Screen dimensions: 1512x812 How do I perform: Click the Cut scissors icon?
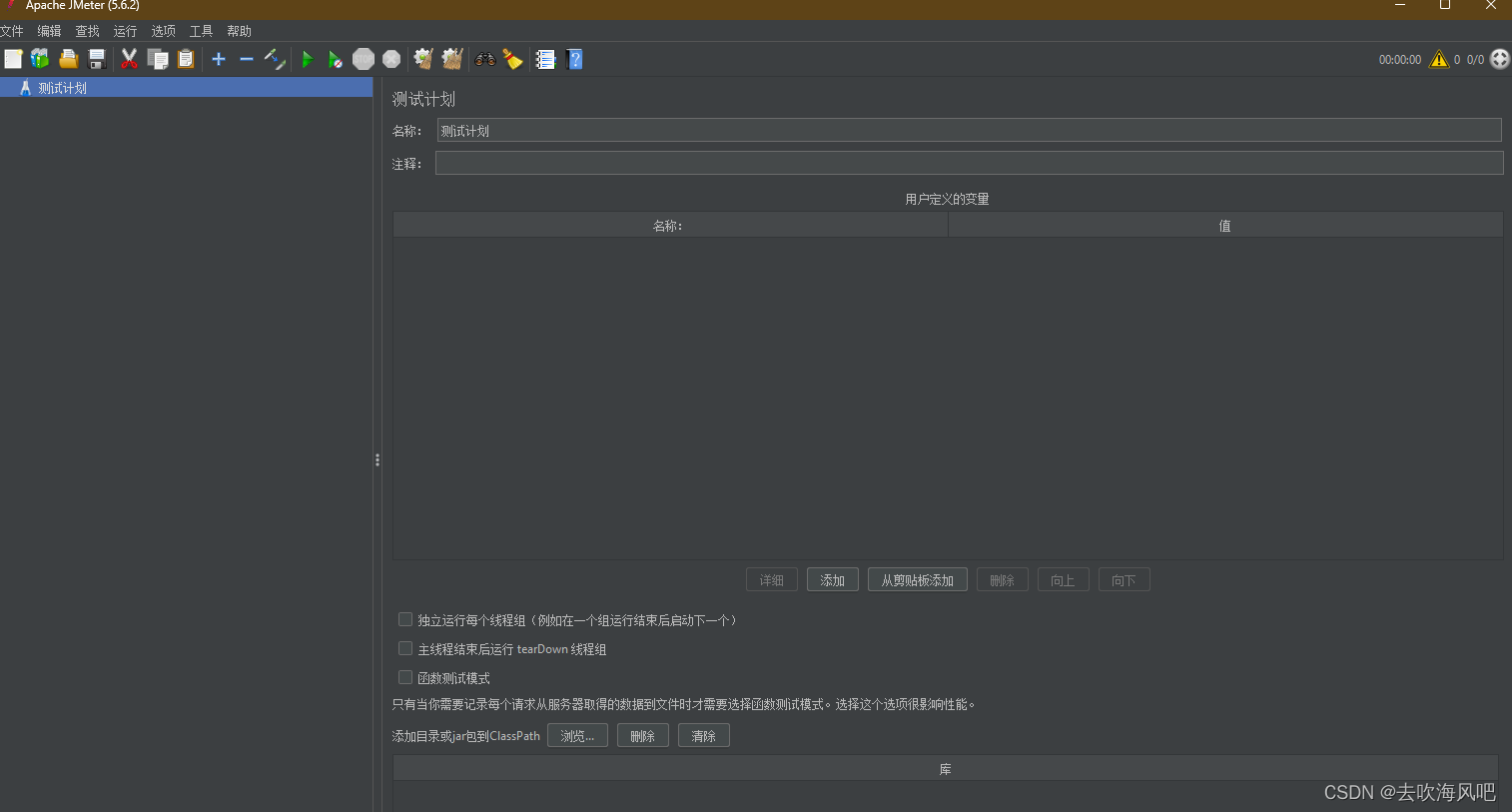point(129,59)
